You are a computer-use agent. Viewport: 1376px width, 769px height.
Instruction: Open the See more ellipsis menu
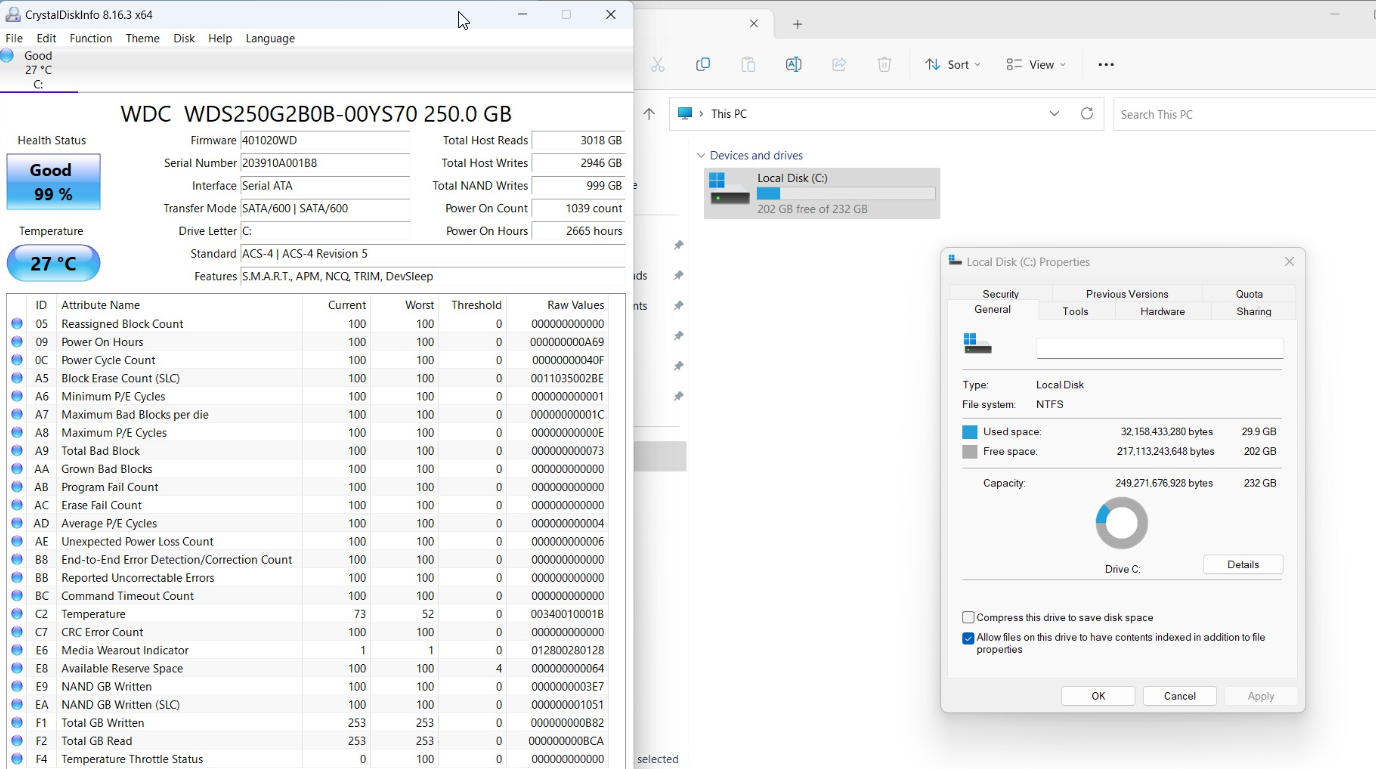1106,64
